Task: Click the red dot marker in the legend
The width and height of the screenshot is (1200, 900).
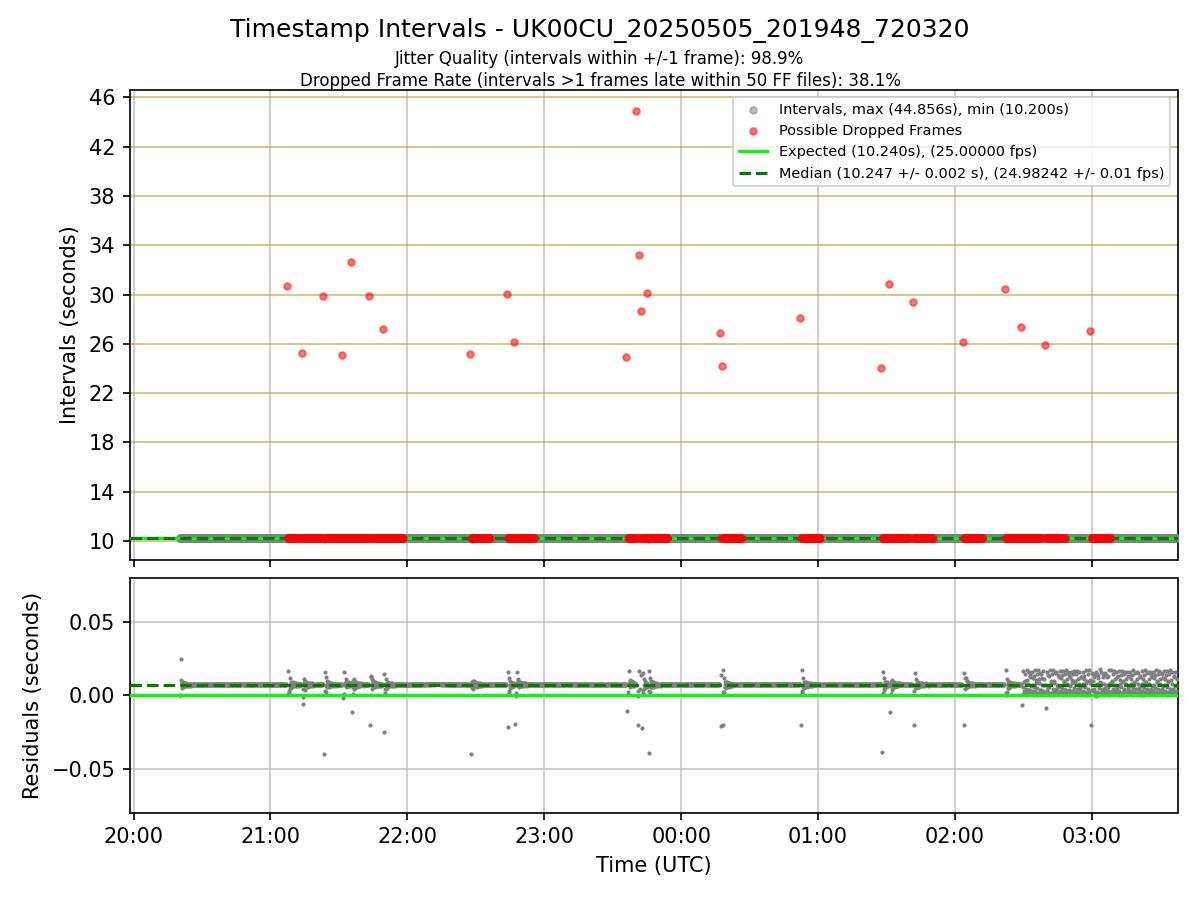Action: pyautogui.click(x=754, y=131)
